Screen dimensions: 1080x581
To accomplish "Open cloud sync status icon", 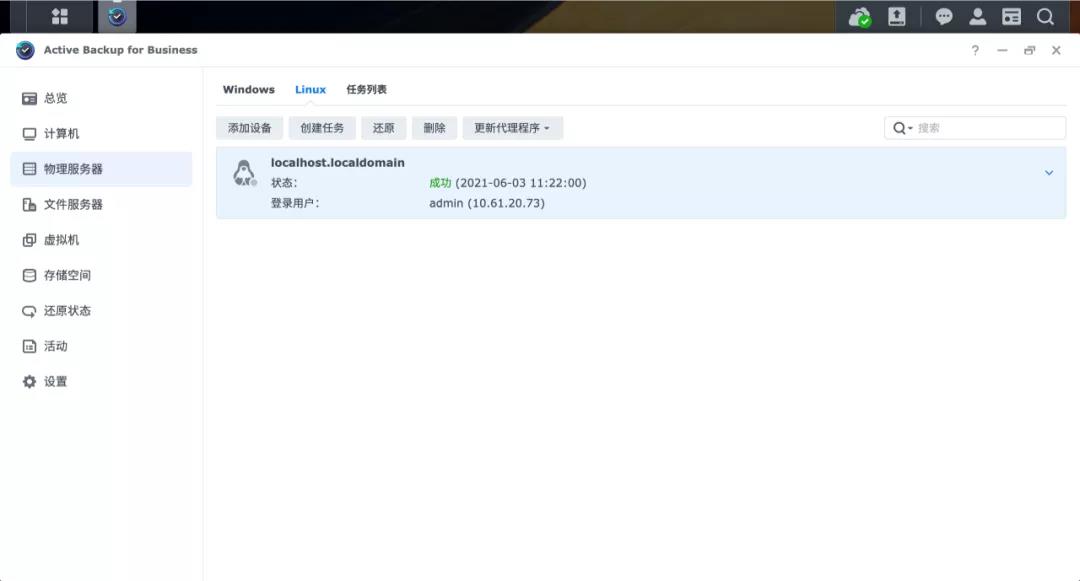I will tap(860, 17).
